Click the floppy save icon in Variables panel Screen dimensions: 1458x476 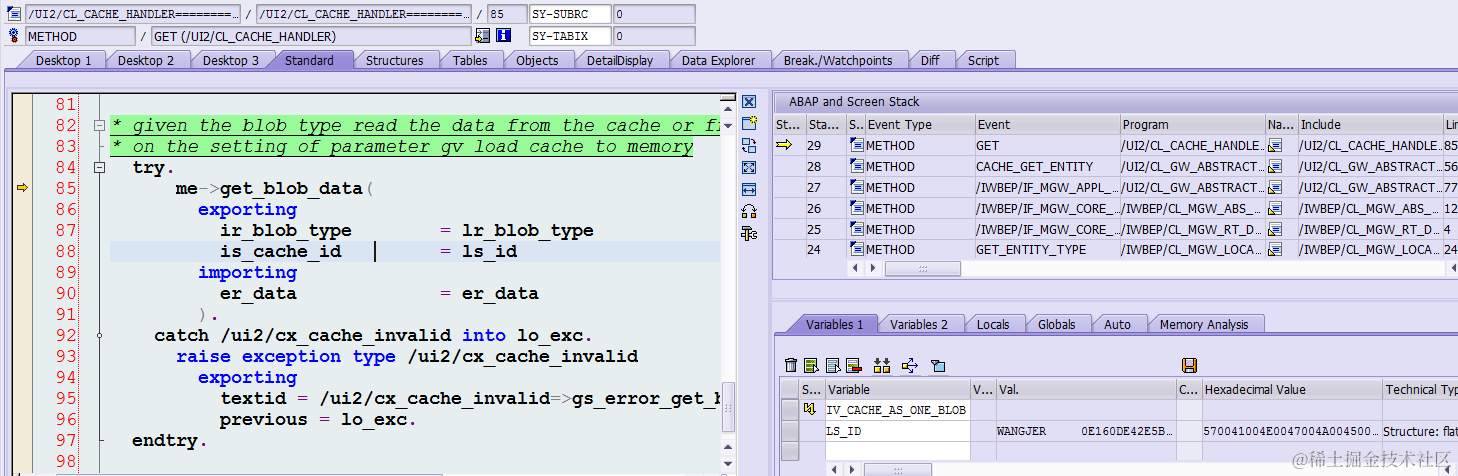1189,366
